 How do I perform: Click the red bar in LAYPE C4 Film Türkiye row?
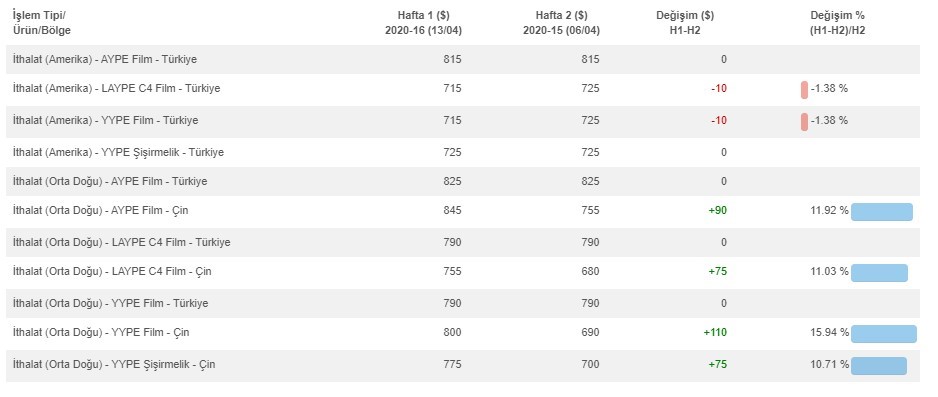click(x=805, y=90)
